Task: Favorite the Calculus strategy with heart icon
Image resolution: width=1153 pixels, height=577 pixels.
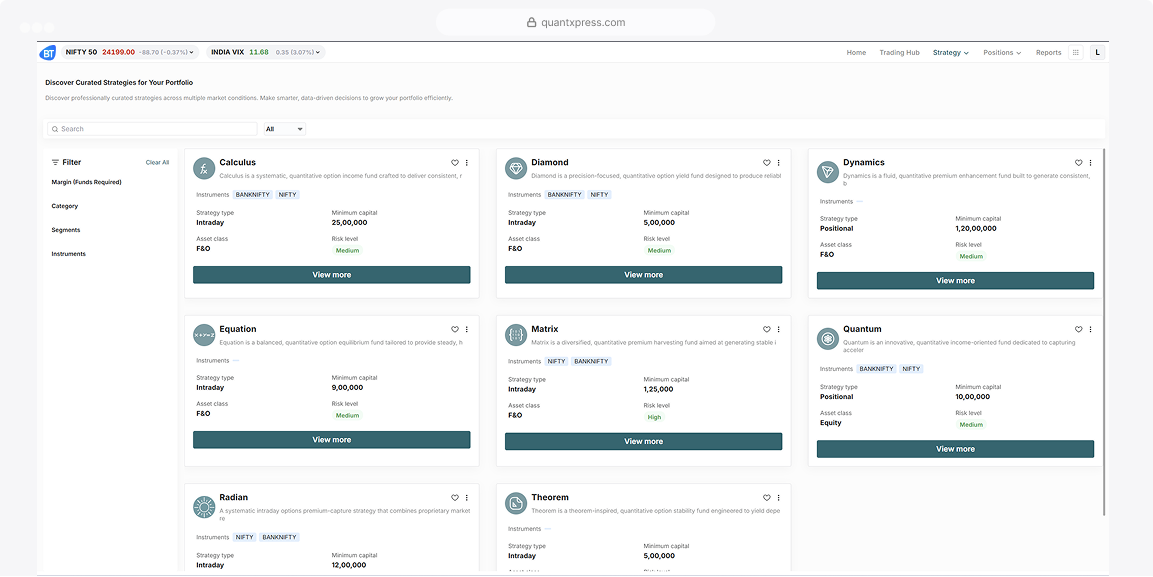Action: click(x=454, y=162)
